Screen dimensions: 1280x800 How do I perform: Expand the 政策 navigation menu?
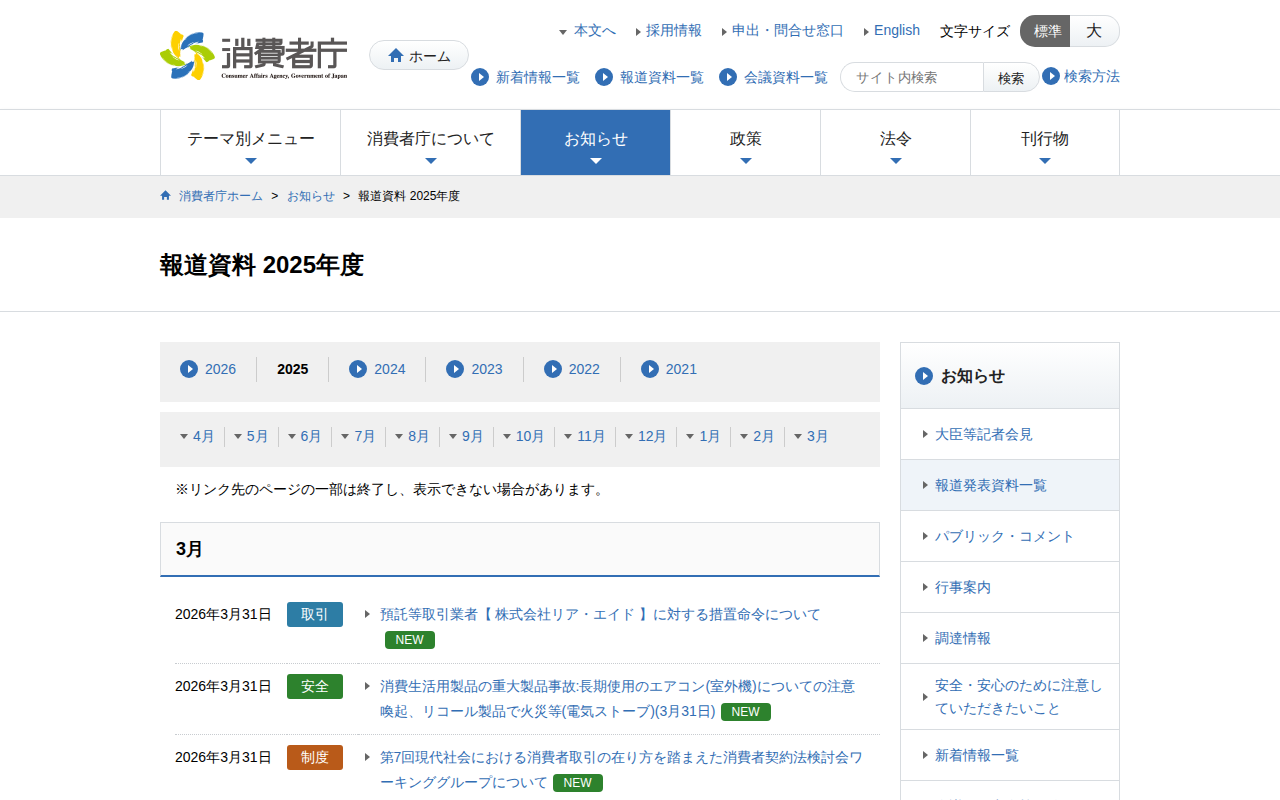click(x=745, y=142)
